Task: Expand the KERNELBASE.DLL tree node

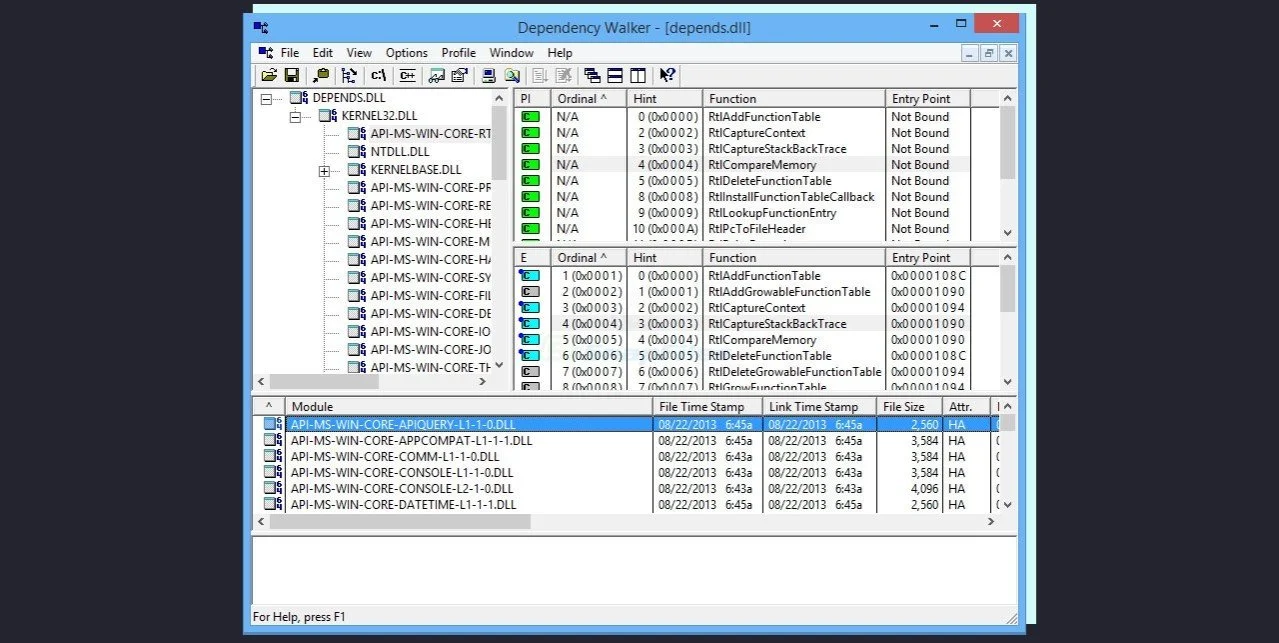Action: pyautogui.click(x=324, y=171)
